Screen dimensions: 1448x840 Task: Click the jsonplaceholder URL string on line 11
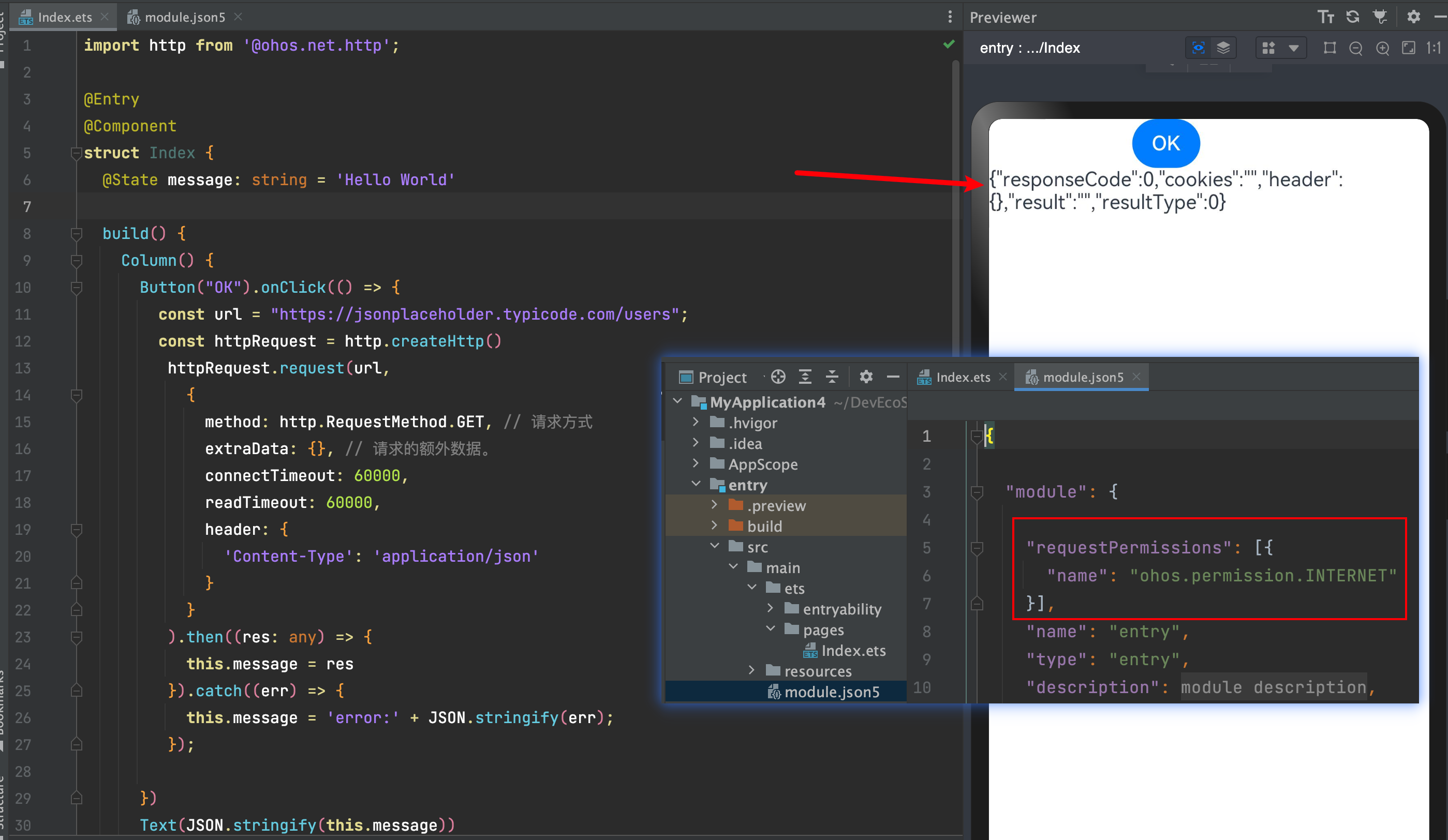pos(475,314)
